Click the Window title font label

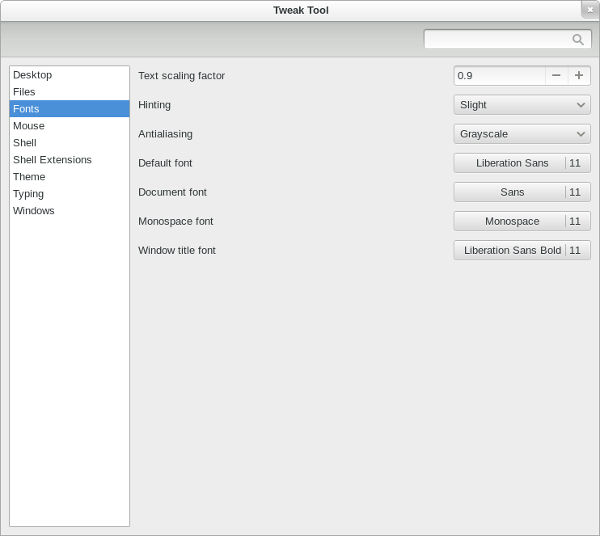tap(177, 250)
